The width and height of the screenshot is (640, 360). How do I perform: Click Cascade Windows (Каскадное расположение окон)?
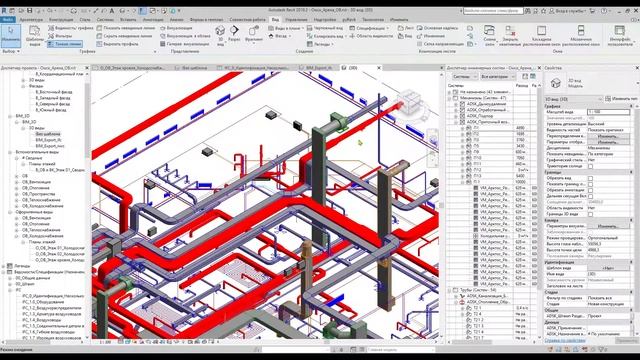(x=541, y=36)
